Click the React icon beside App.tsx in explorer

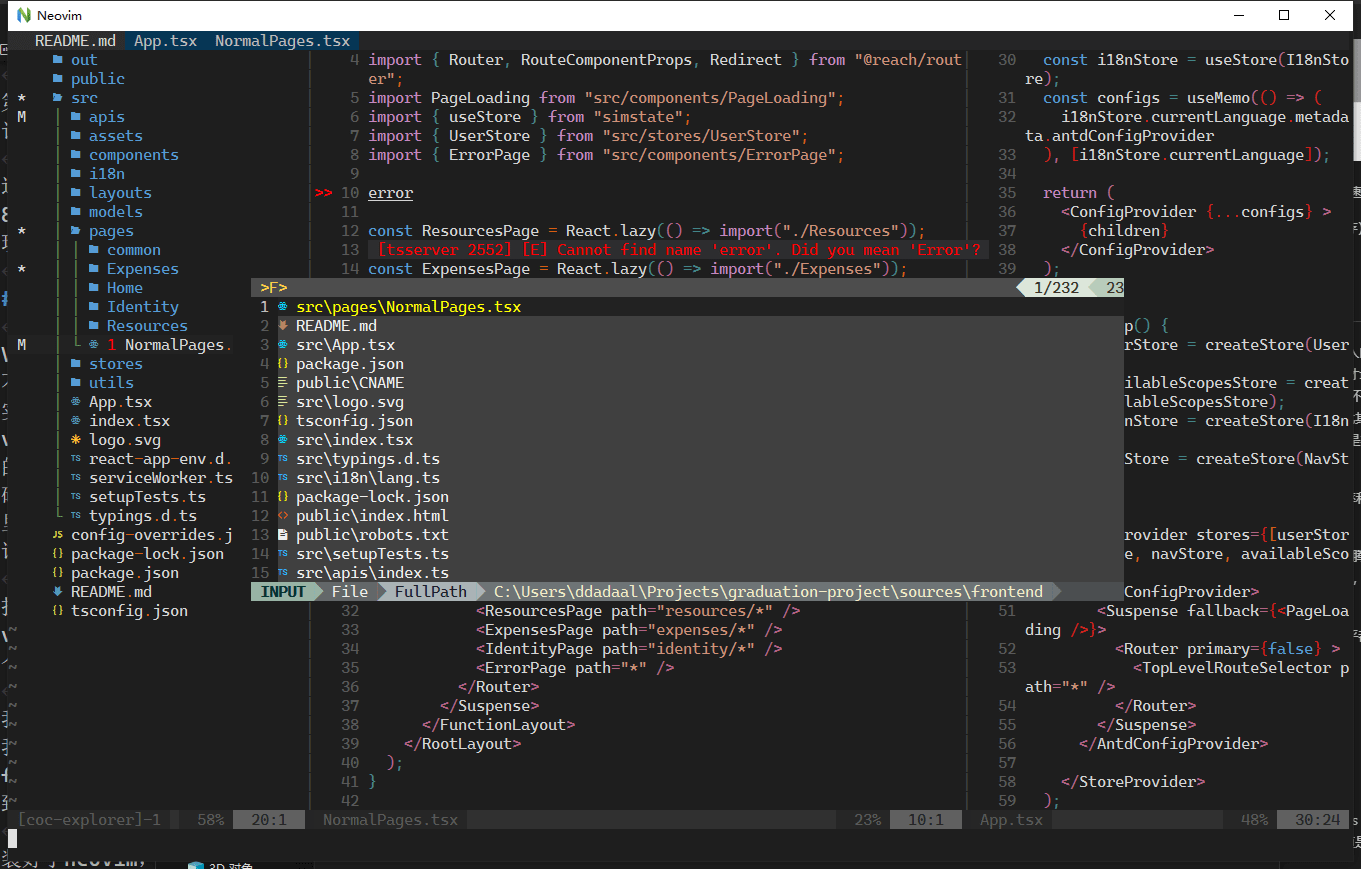coord(76,402)
